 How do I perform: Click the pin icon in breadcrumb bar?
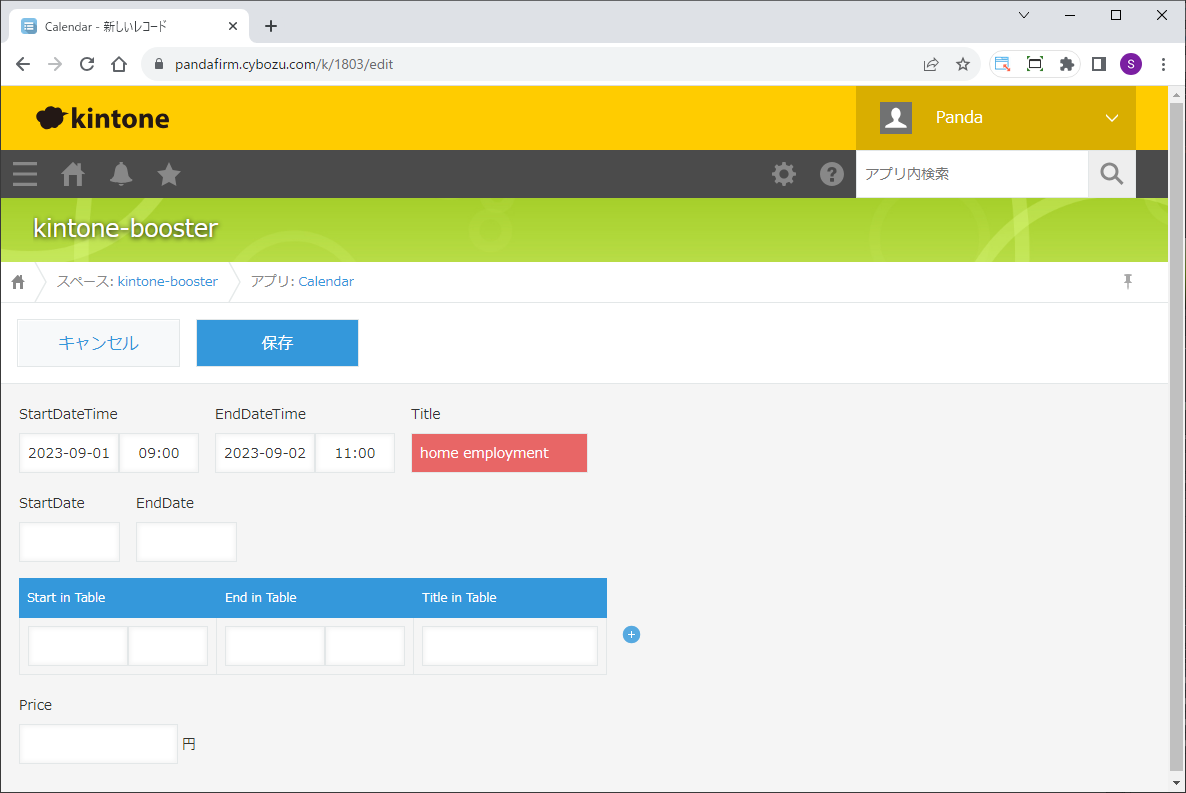tap(1128, 281)
